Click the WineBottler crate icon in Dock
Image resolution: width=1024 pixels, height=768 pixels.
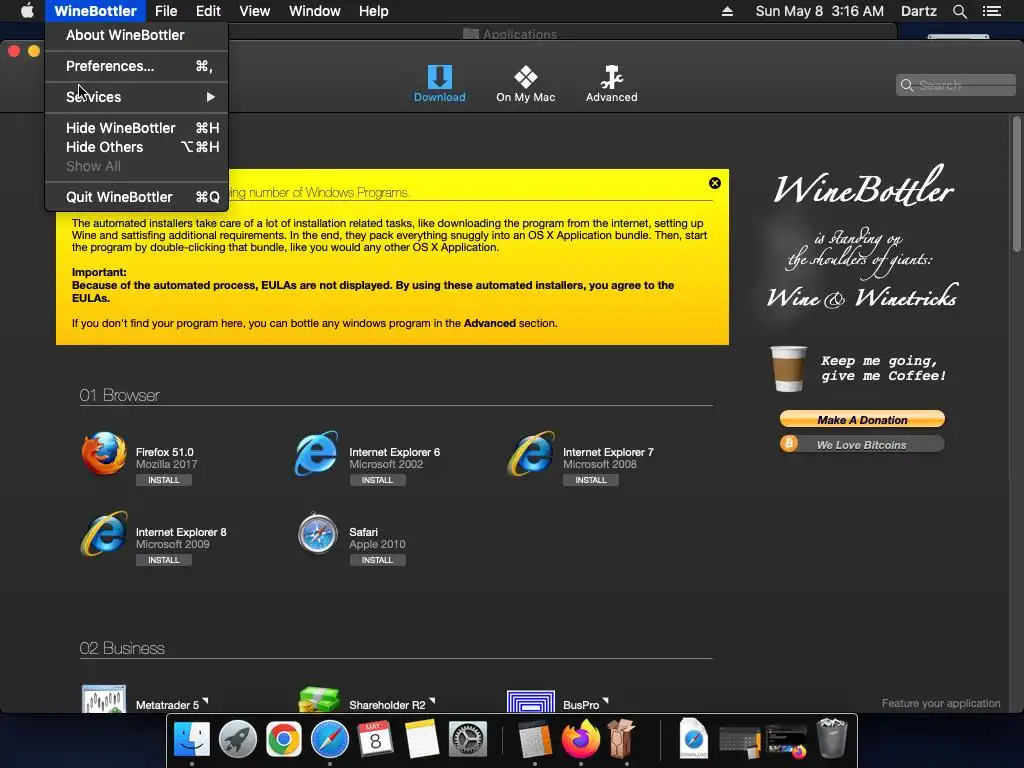(x=621, y=739)
